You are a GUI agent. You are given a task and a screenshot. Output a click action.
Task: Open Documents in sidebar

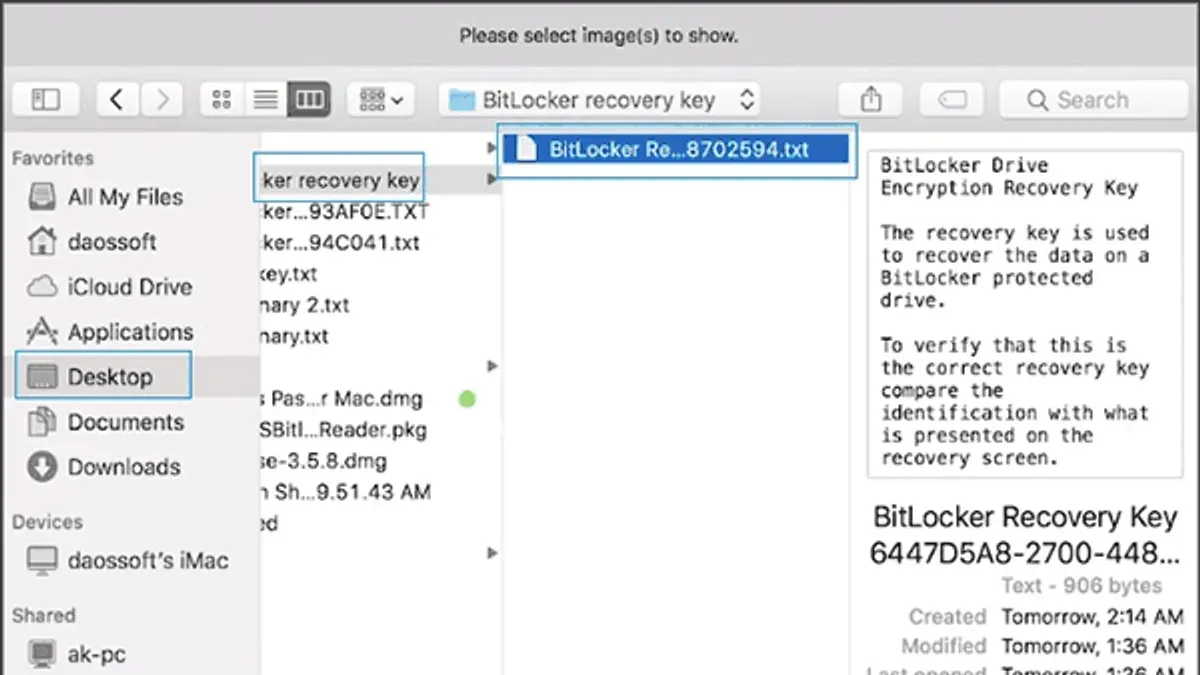[x=126, y=422]
